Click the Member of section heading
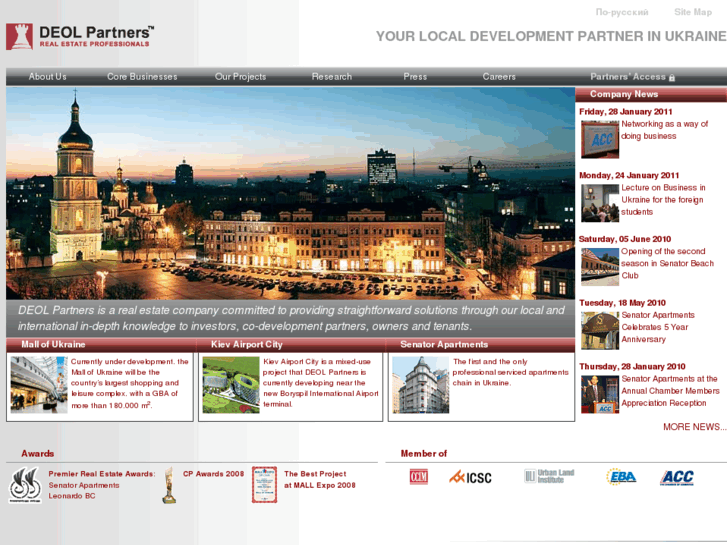Screen dimensions: 727x545 [x=424, y=454]
